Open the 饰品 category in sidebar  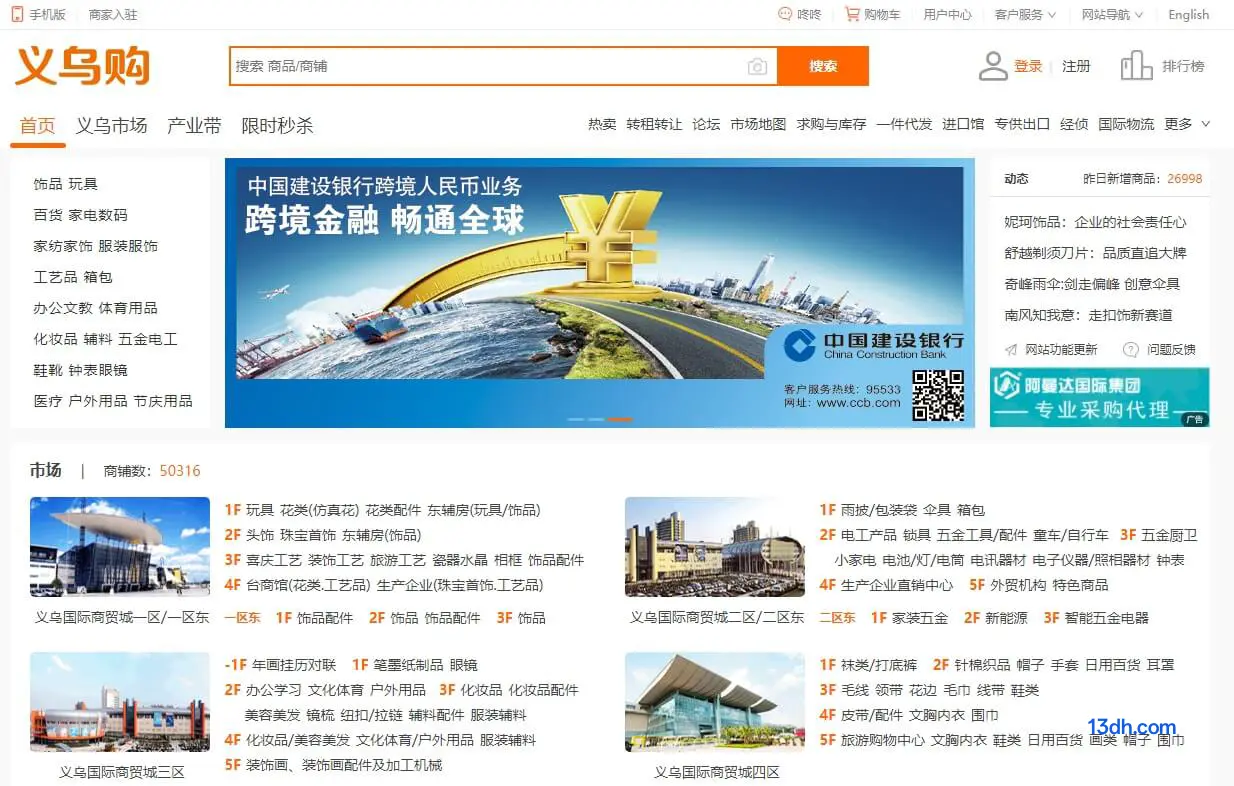click(x=47, y=184)
